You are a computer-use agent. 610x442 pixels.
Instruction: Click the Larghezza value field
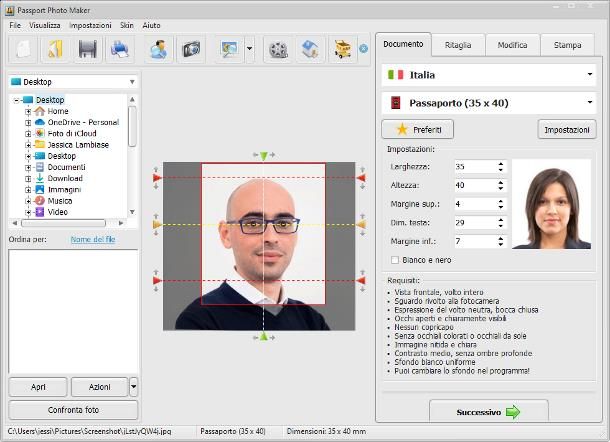(476, 167)
